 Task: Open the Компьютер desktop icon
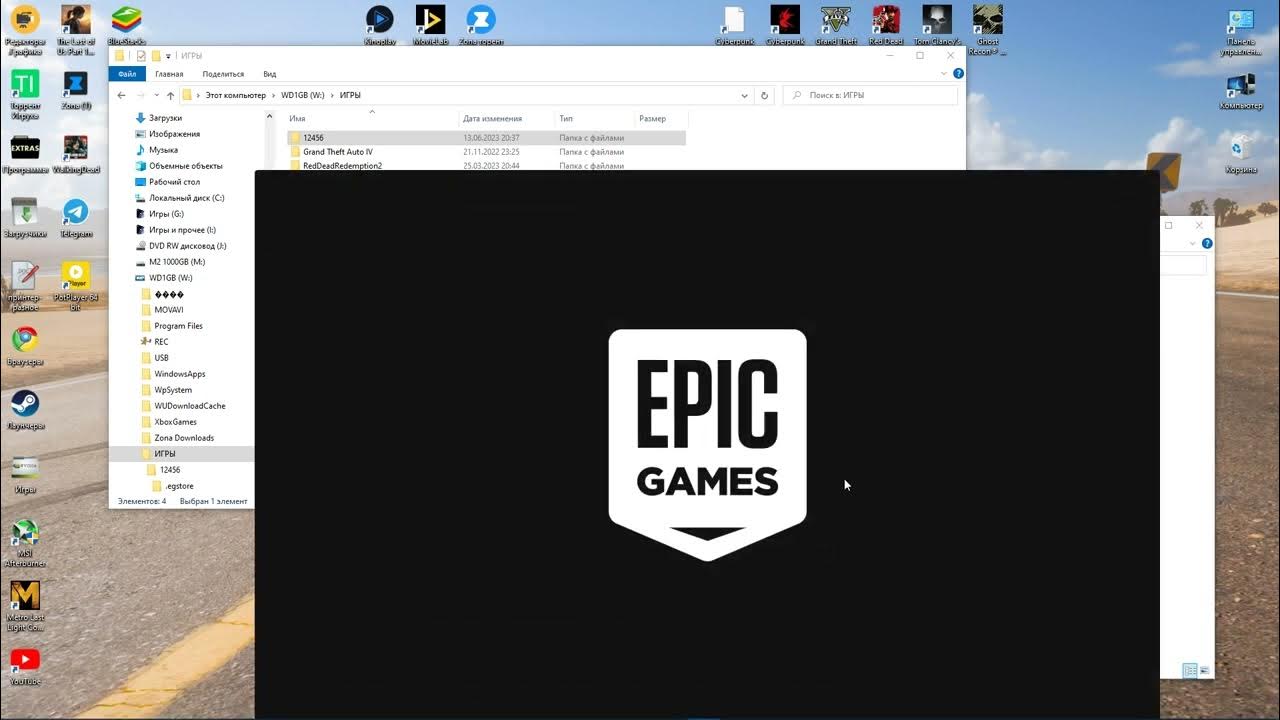[x=1241, y=90]
